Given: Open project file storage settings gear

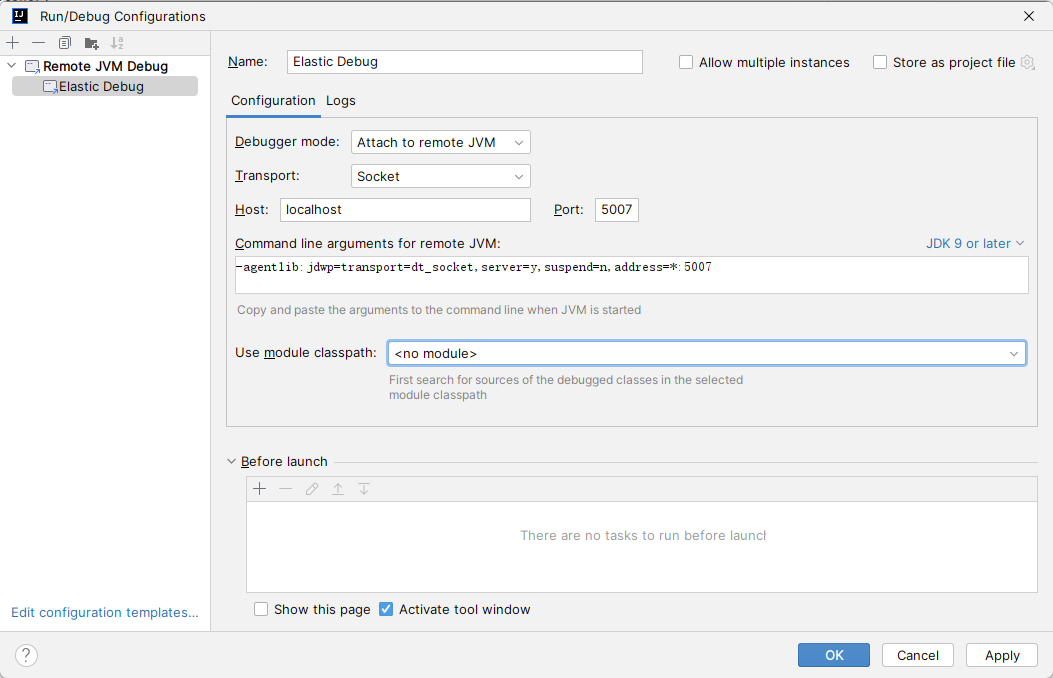Looking at the screenshot, I should tap(1027, 62).
